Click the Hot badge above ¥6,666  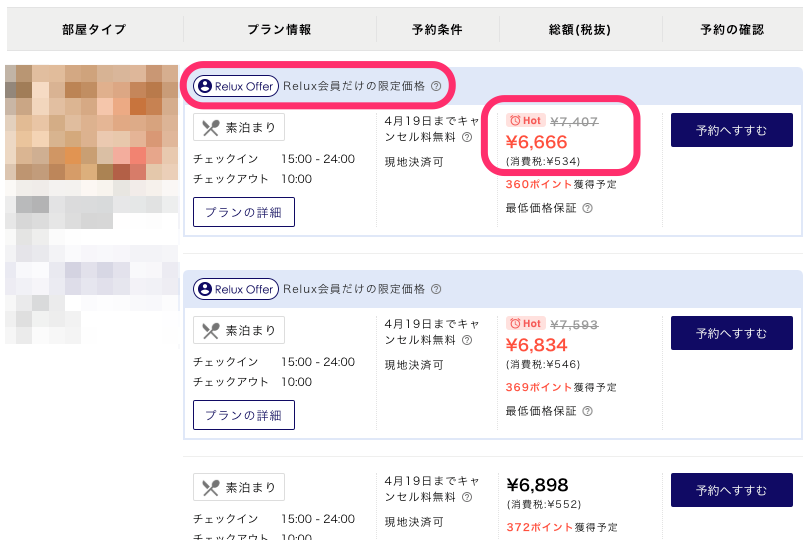point(526,121)
